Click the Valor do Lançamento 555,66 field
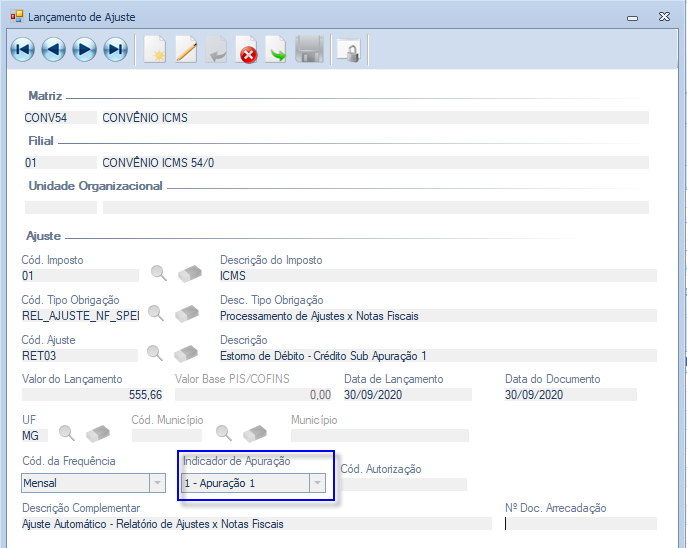687x548 pixels. coord(92,395)
